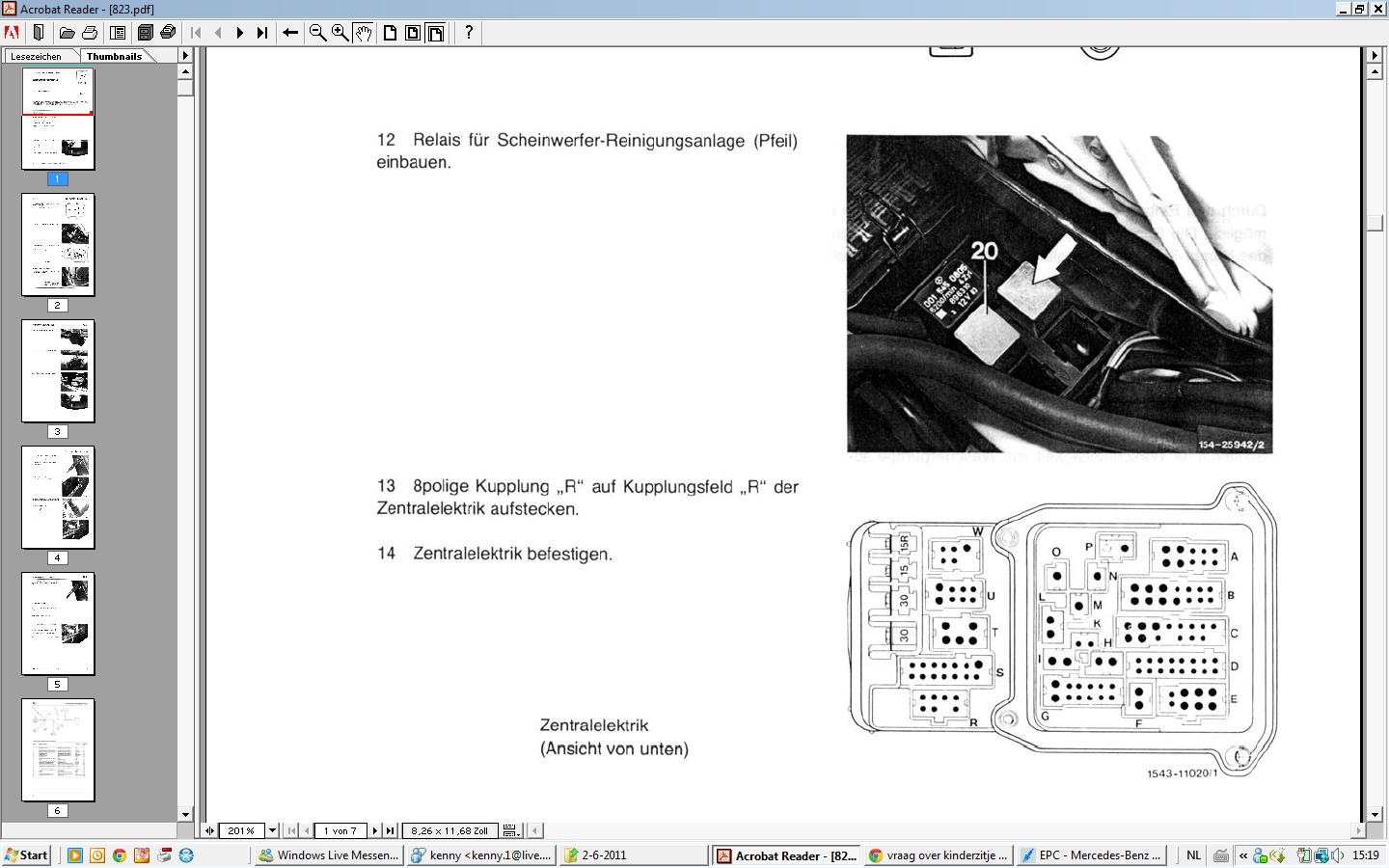
Task: Set fit-width page view
Action: 436,32
